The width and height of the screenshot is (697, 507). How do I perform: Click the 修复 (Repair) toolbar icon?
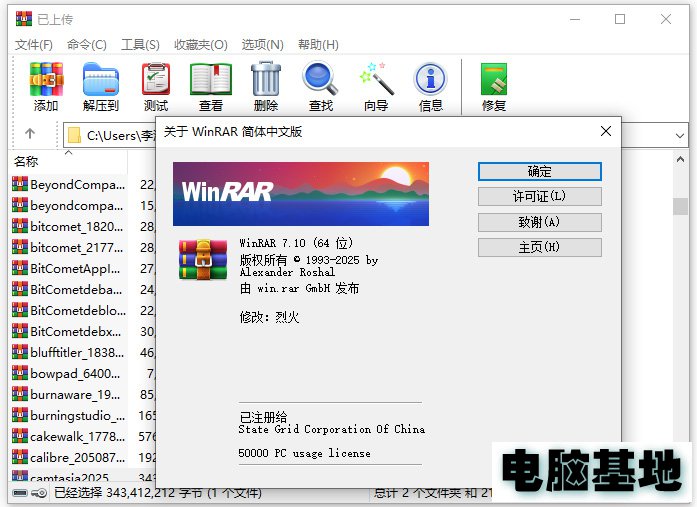click(x=494, y=80)
